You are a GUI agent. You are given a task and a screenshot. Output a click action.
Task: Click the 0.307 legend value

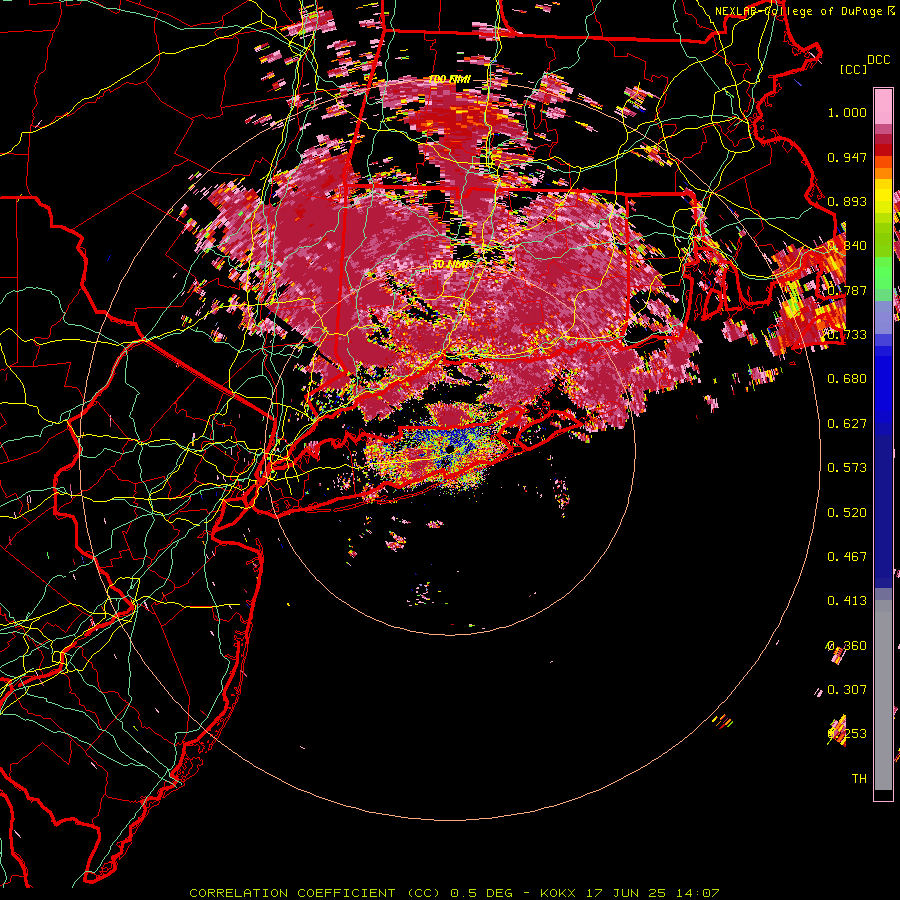coord(847,690)
